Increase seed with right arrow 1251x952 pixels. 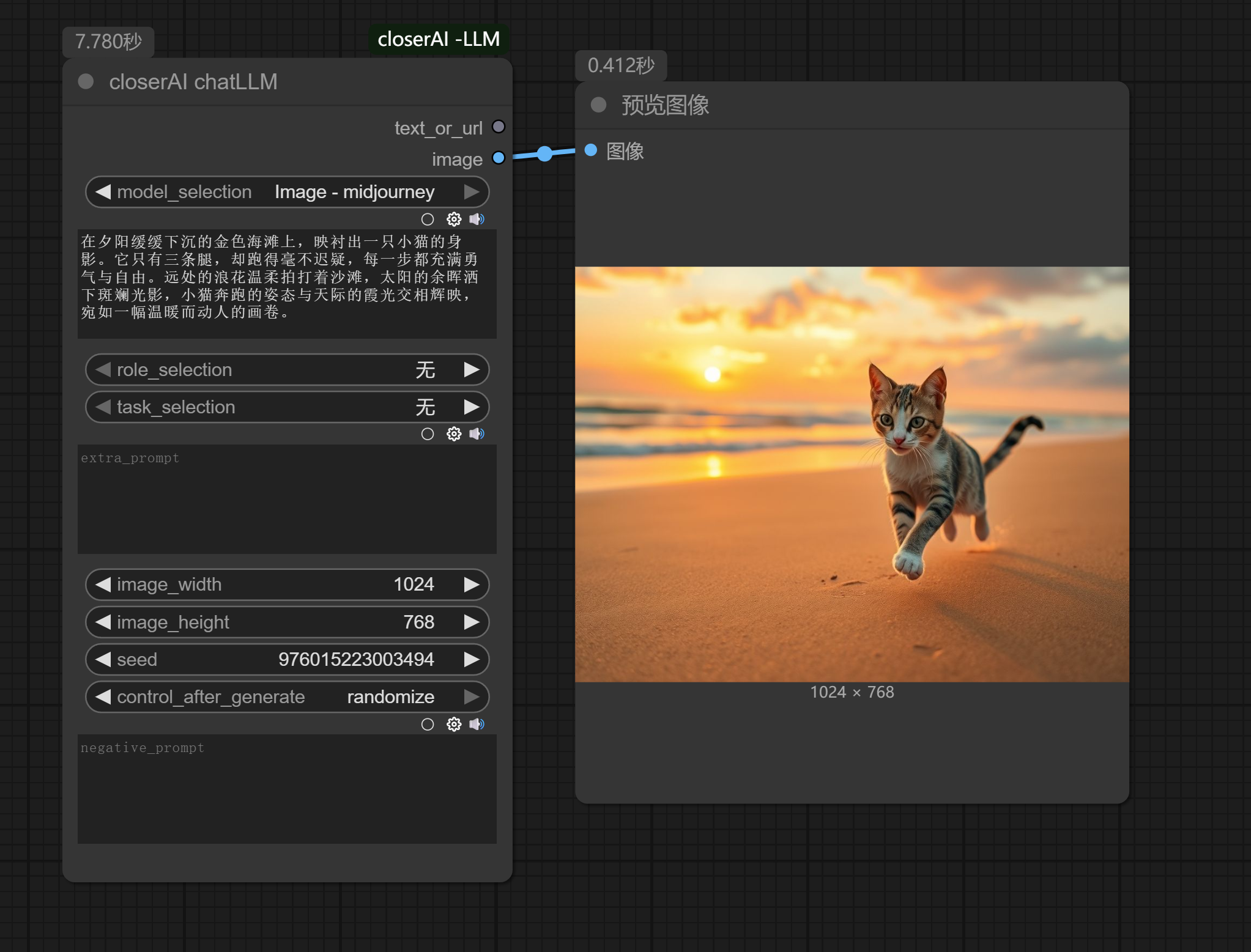472,660
